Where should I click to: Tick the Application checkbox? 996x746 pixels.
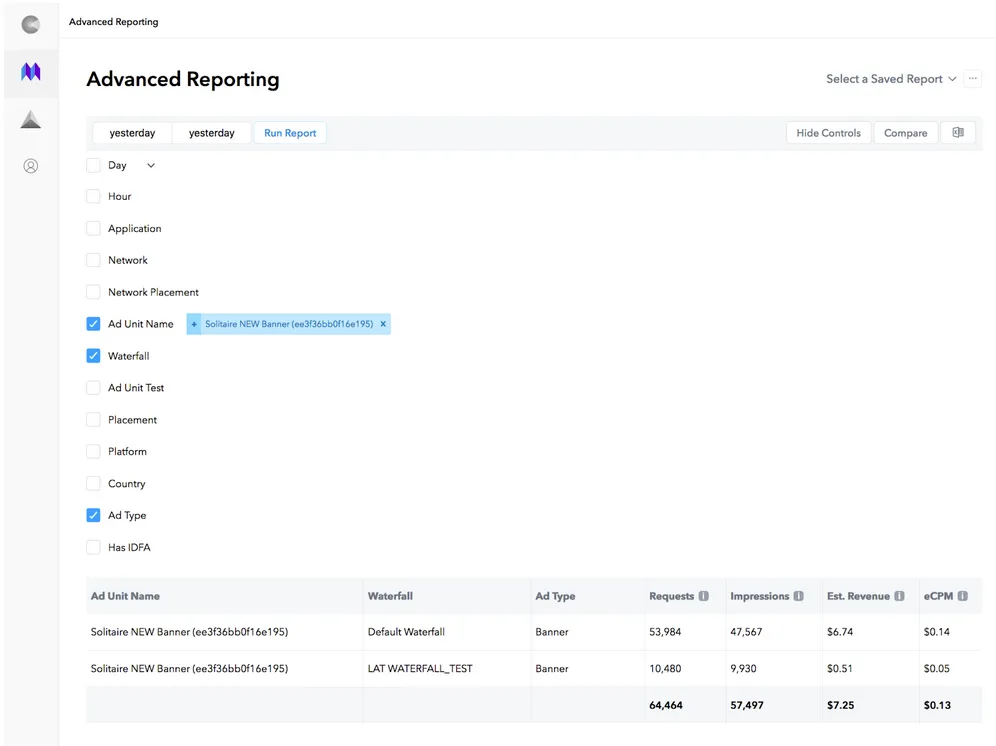[93, 228]
